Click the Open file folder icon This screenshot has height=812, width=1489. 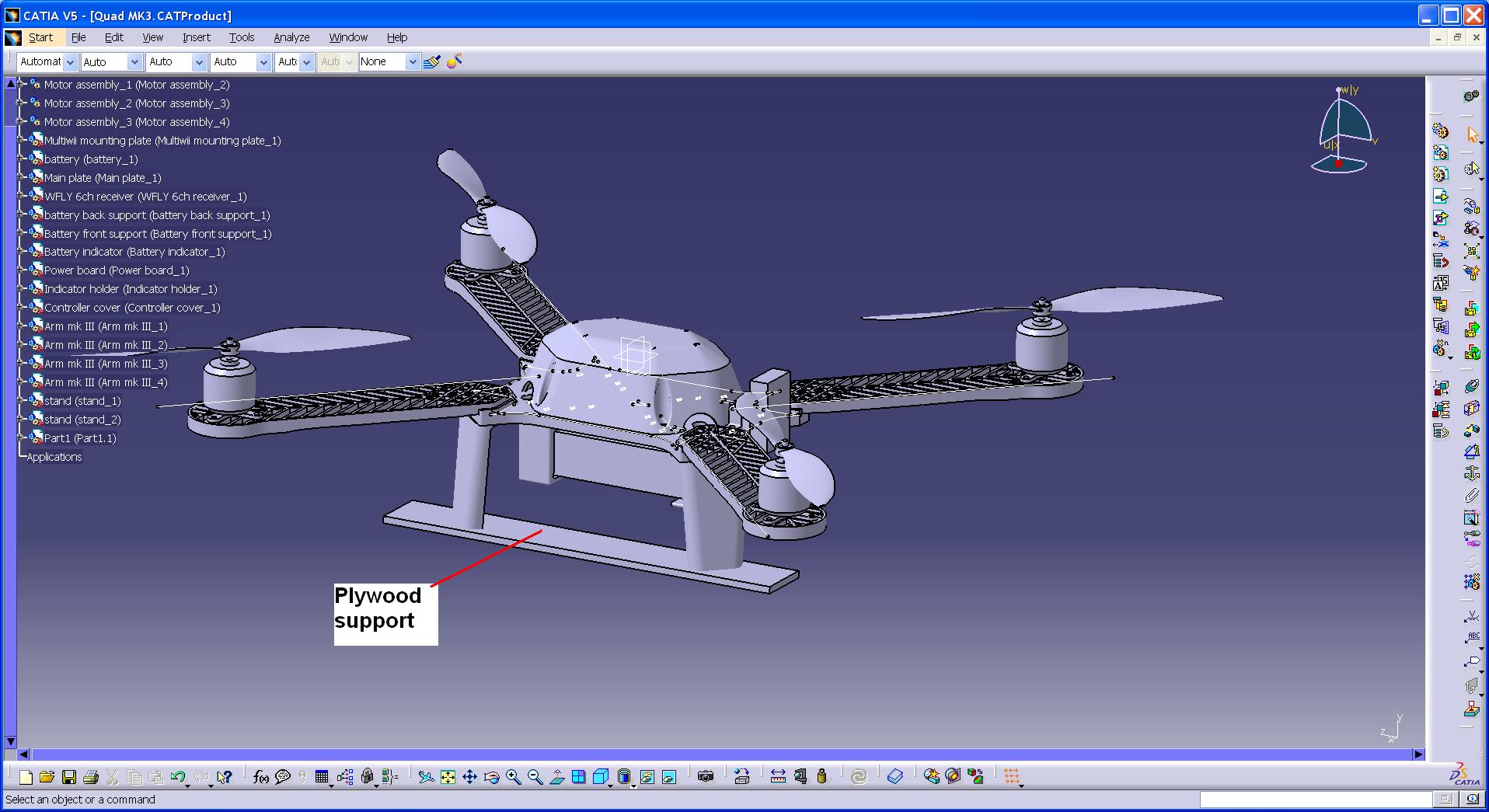coord(47,776)
